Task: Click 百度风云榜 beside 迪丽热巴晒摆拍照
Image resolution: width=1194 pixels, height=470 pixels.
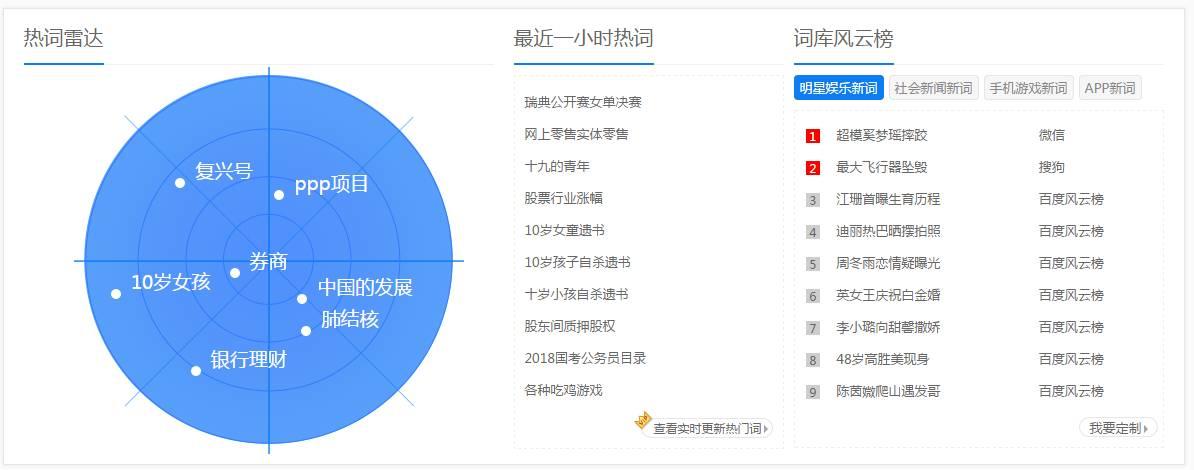Action: click(x=1071, y=232)
